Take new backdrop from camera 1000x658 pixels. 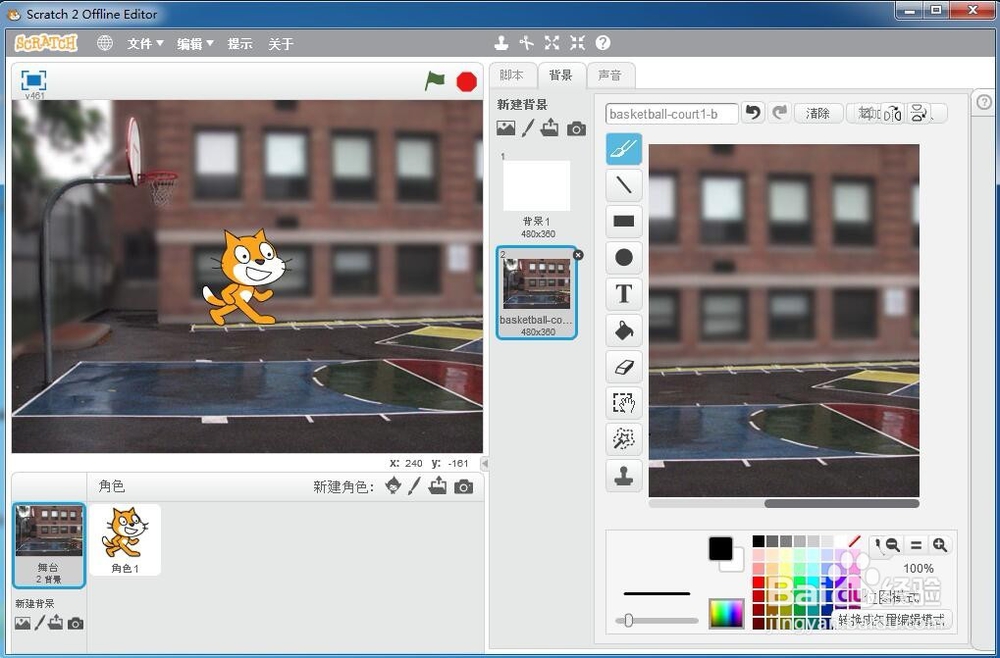coord(576,129)
